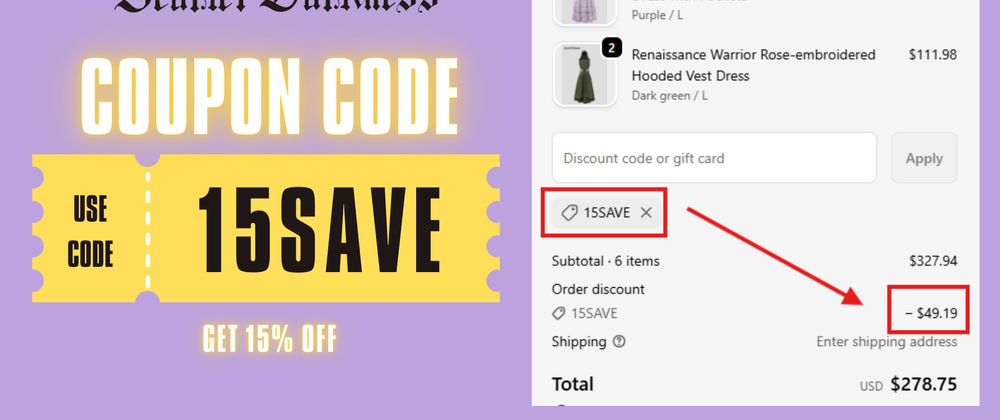The height and width of the screenshot is (420, 1000).
Task: Click the gothic store logo at top
Action: [x=276, y=6]
